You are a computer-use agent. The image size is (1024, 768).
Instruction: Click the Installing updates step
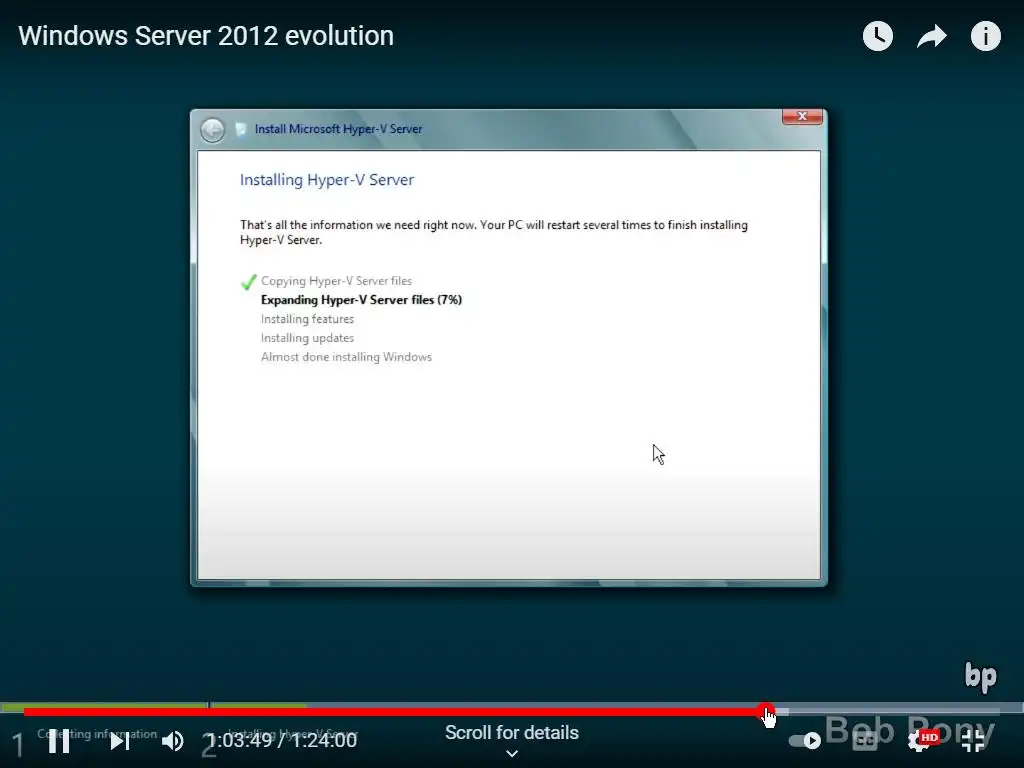[307, 338]
